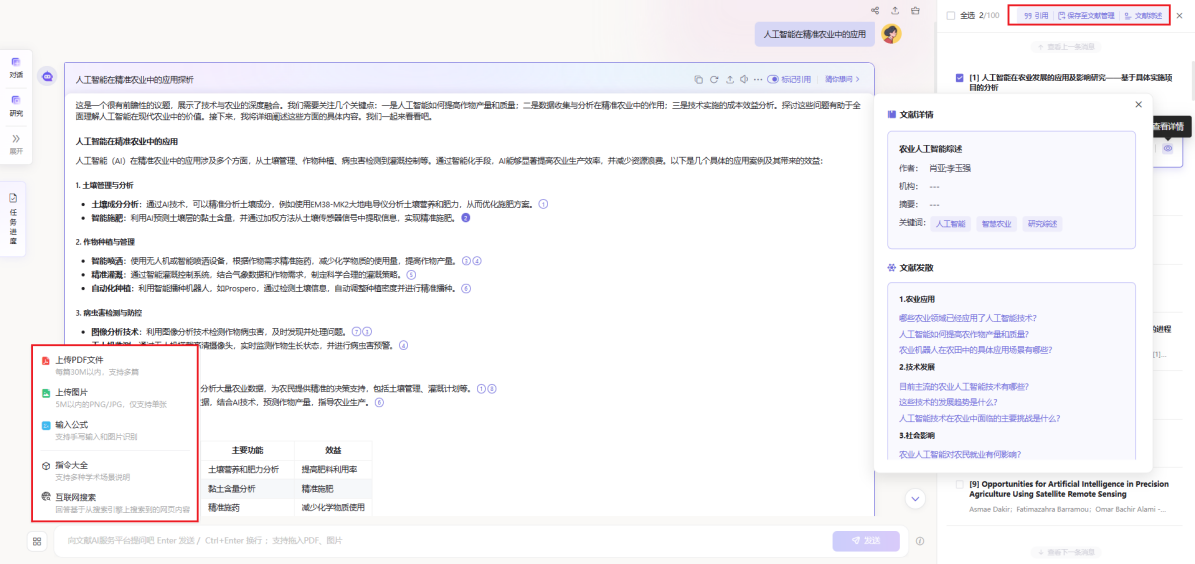Choose 互联网搜索 from the menu
This screenshot has width=1195, height=564.
[76, 497]
